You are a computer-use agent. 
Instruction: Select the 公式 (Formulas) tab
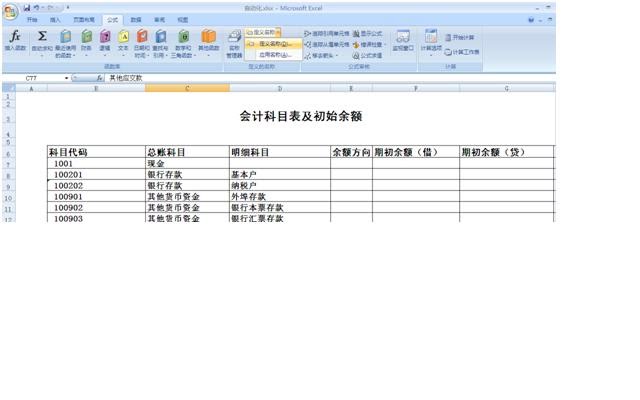click(113, 20)
